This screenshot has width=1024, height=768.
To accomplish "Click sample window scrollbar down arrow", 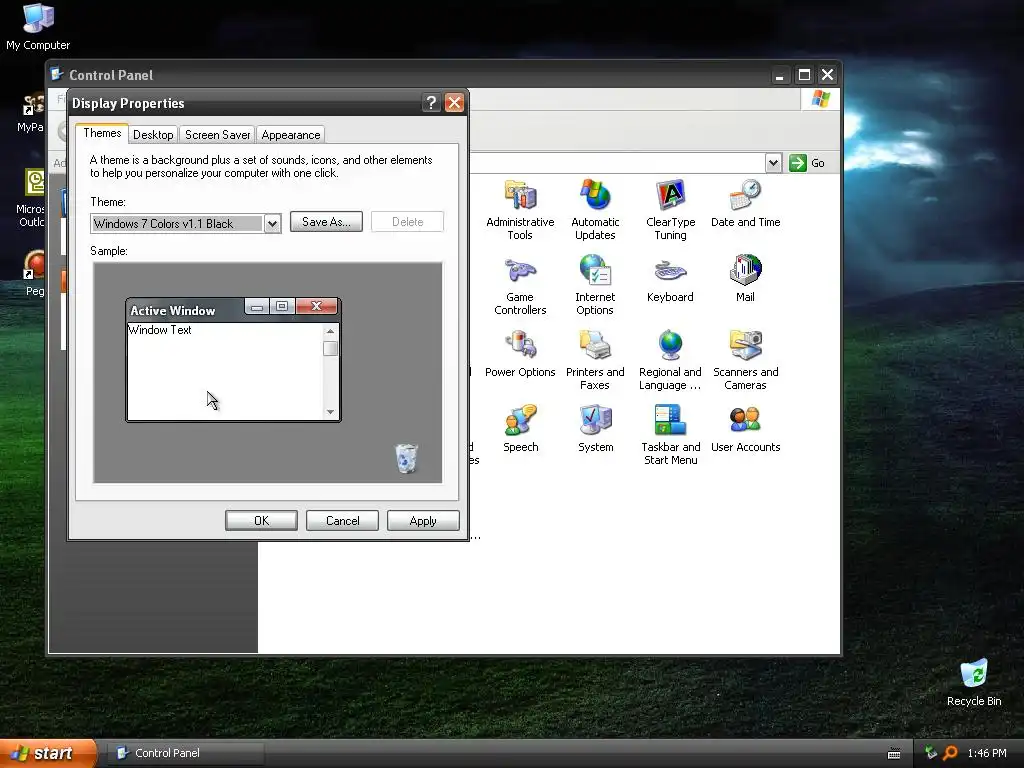I will click(x=330, y=411).
